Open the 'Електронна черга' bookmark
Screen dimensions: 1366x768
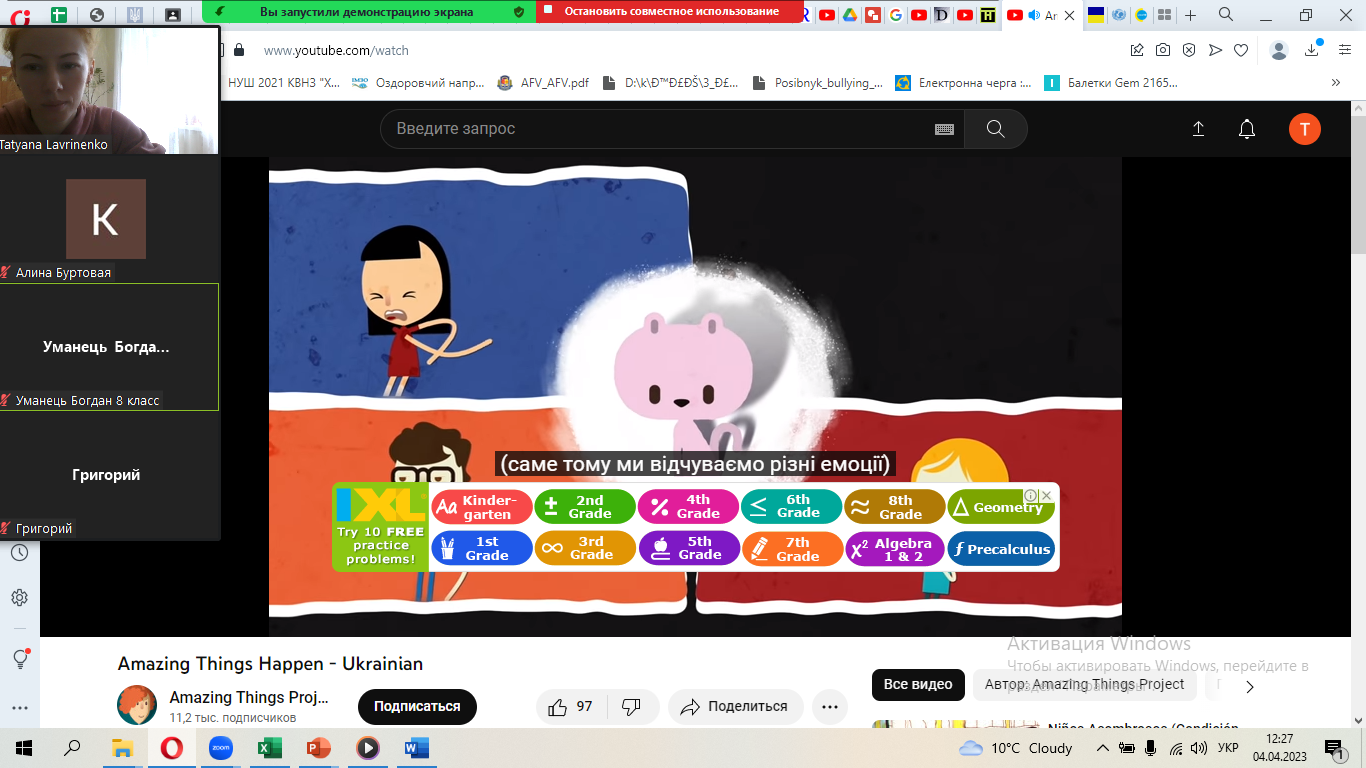(x=963, y=83)
